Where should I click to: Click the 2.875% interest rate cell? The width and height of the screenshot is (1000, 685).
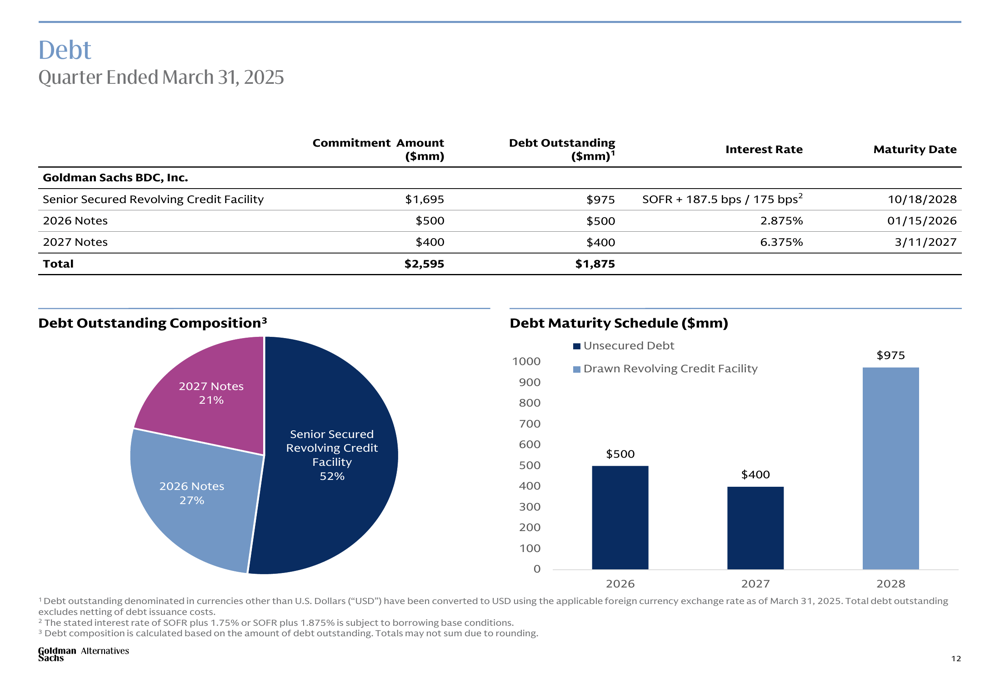point(781,221)
